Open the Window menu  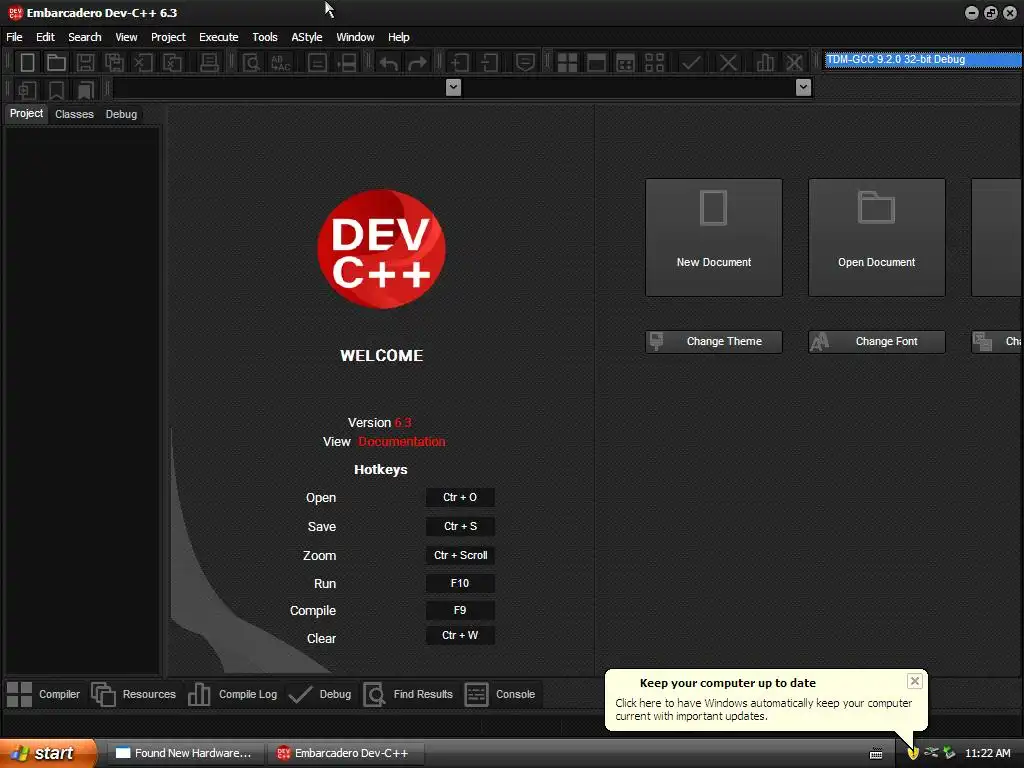tap(355, 37)
